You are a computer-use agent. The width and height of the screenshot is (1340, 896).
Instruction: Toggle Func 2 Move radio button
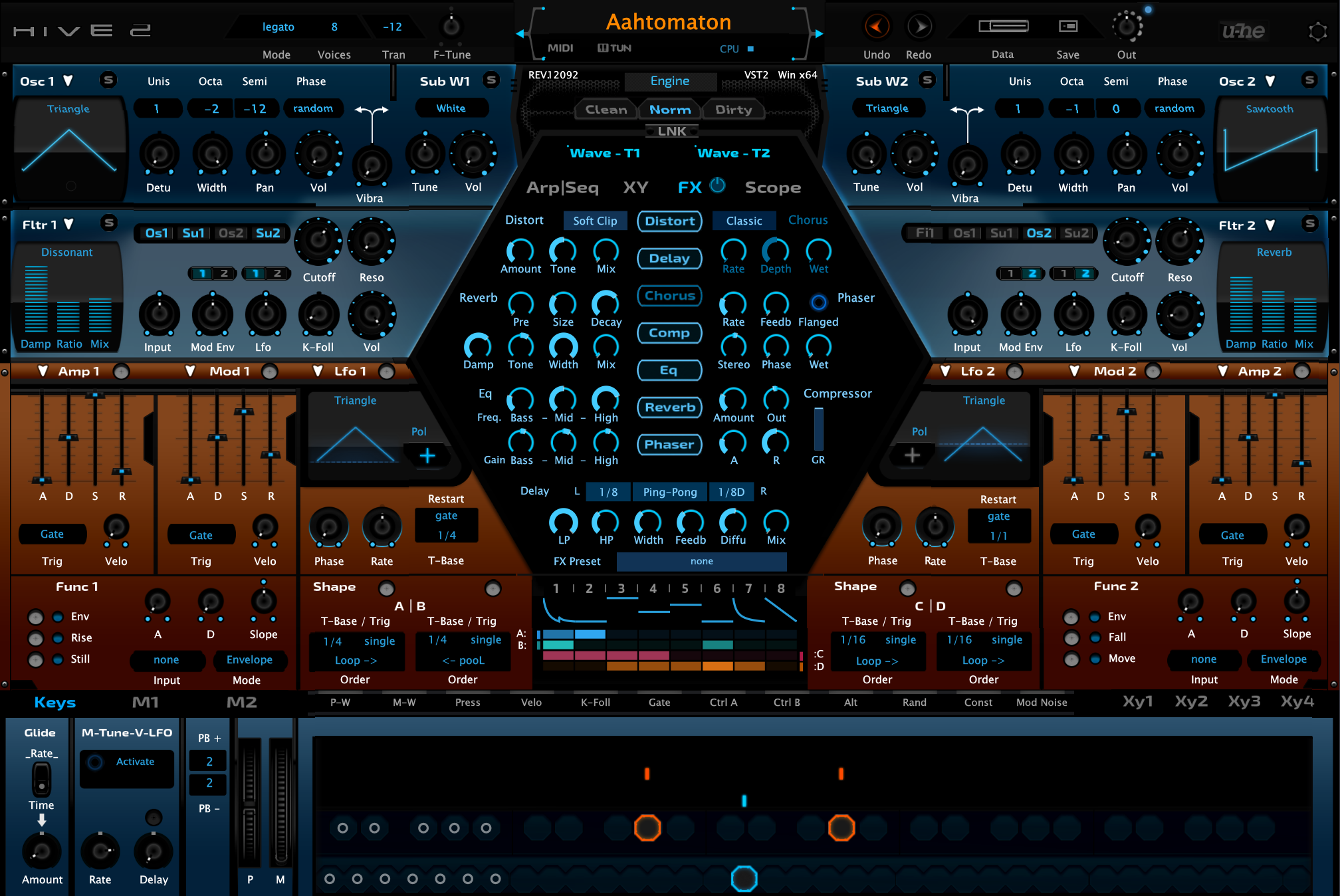(x=1095, y=659)
